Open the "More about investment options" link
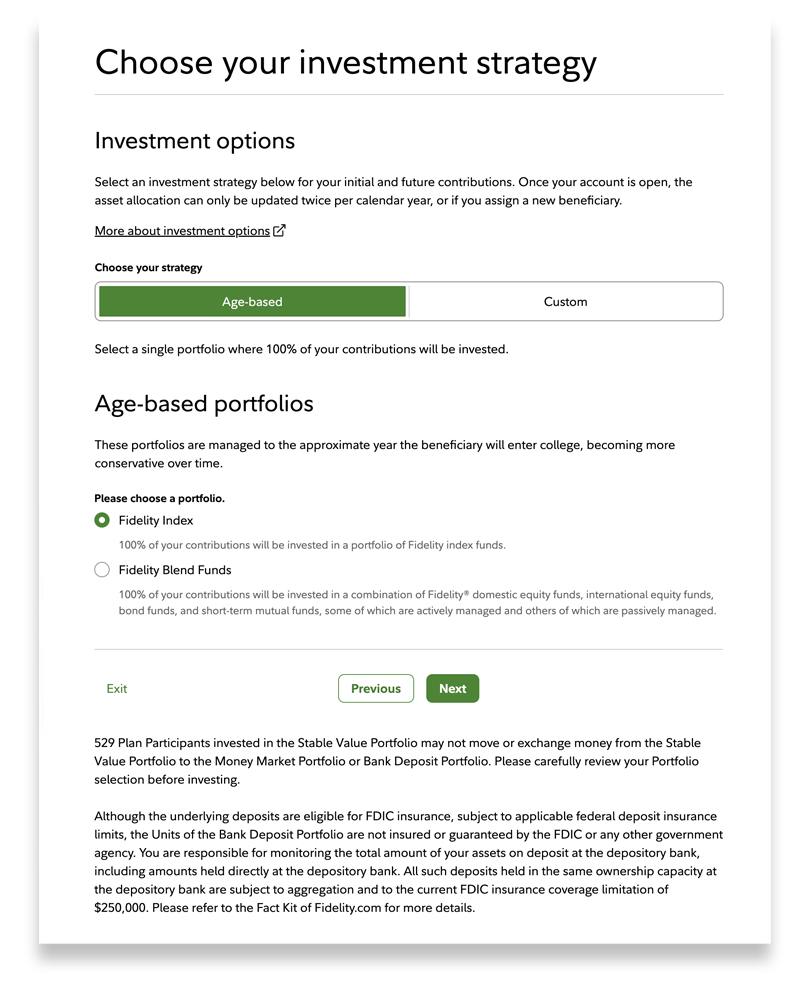The width and height of the screenshot is (807, 983). click(x=181, y=230)
